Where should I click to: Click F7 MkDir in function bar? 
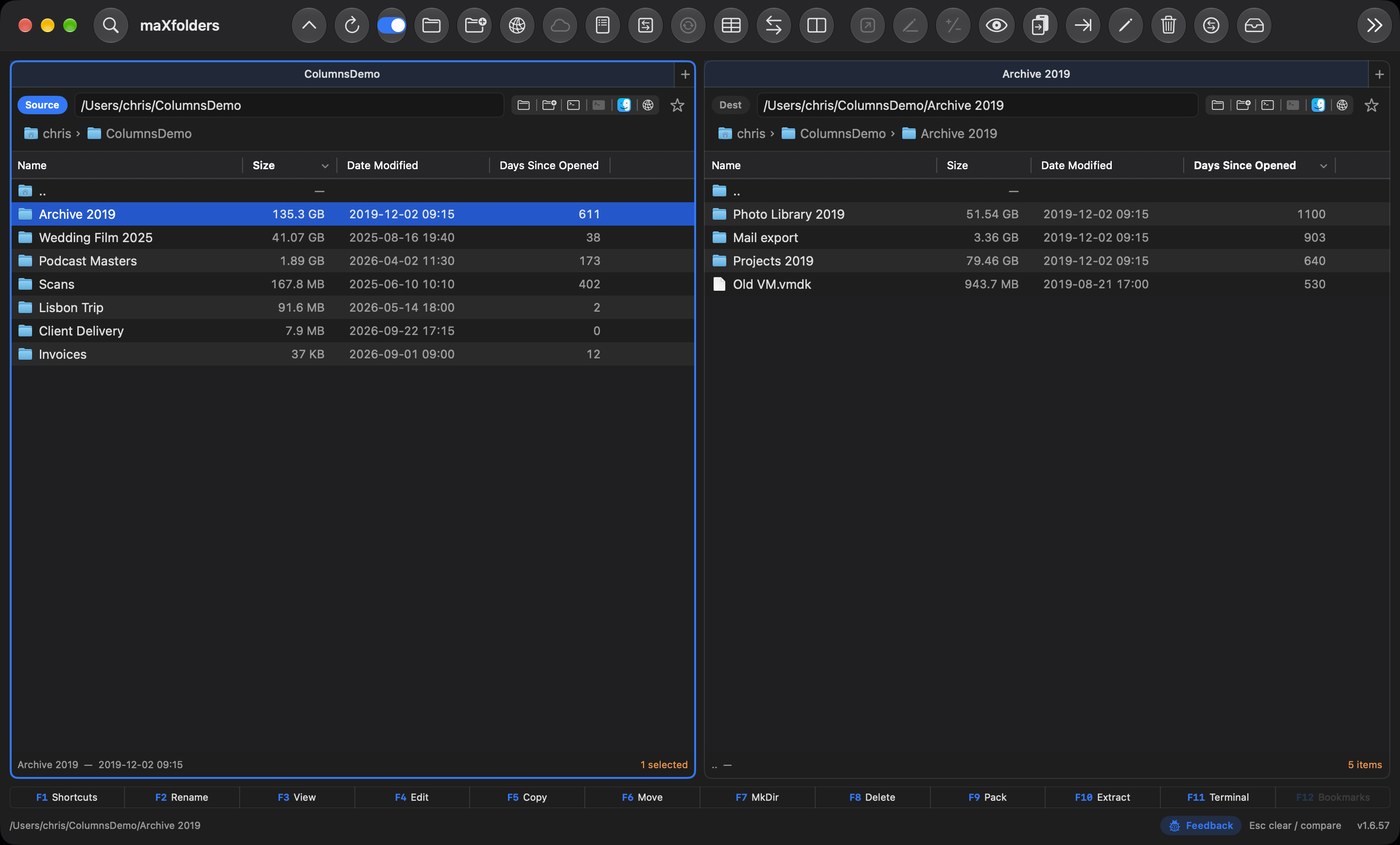coord(757,797)
